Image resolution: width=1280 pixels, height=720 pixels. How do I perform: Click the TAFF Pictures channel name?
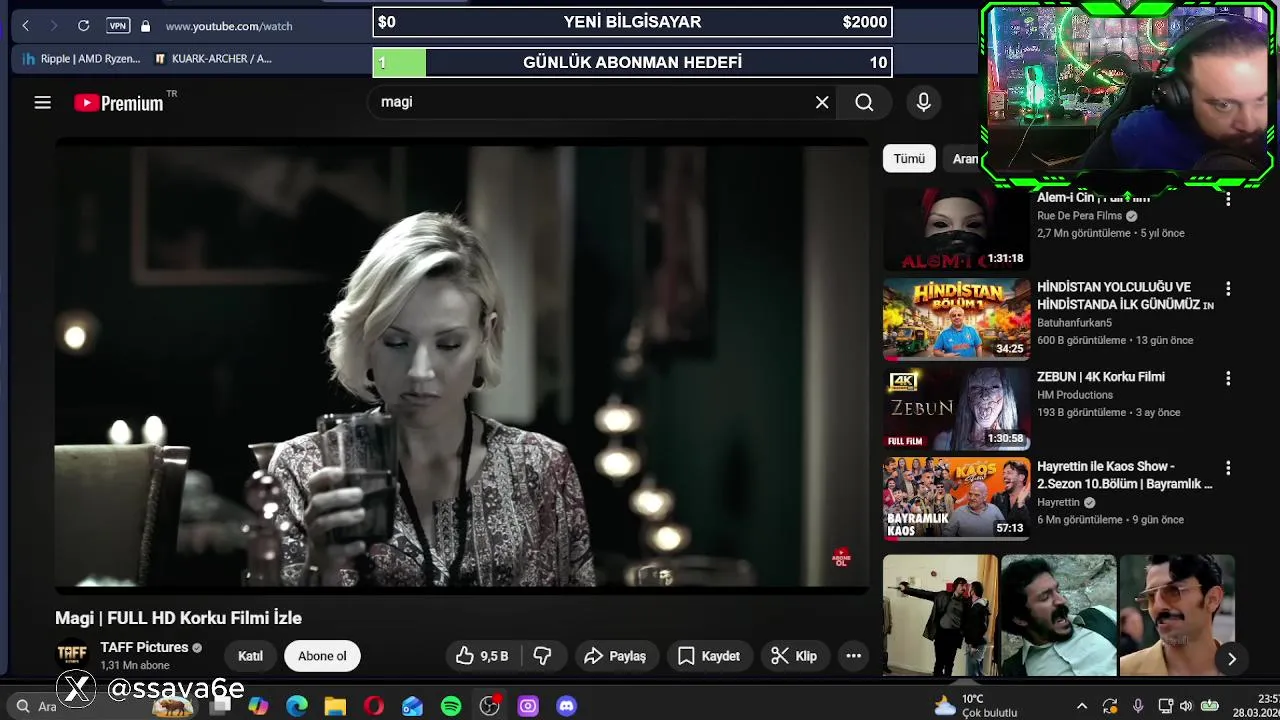coord(144,648)
